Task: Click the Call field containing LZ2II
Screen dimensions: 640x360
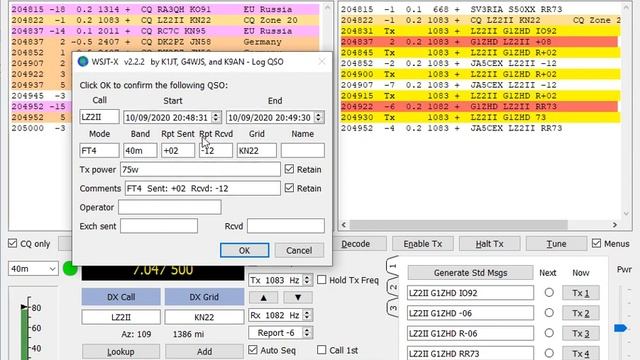Action: [100, 117]
